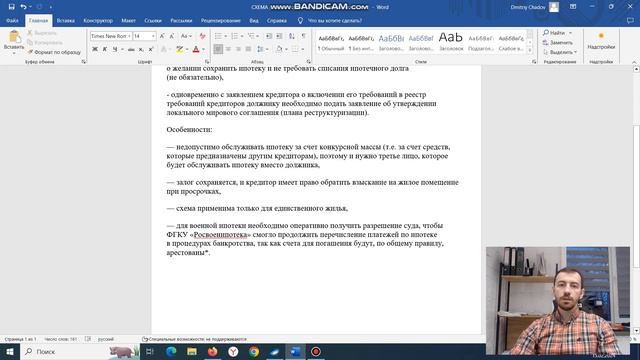Click the Format Painter (Формат по образцу) button
This screenshot has height=360, width=640.
click(54, 52)
